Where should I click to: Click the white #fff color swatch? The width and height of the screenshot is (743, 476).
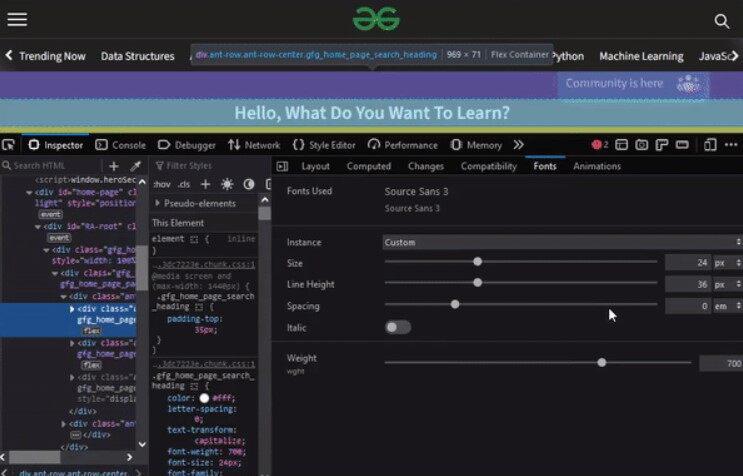coord(204,398)
